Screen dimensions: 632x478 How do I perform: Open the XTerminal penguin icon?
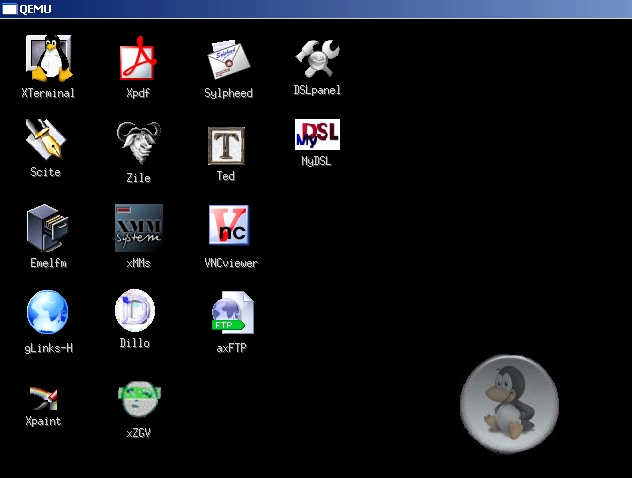pos(49,58)
